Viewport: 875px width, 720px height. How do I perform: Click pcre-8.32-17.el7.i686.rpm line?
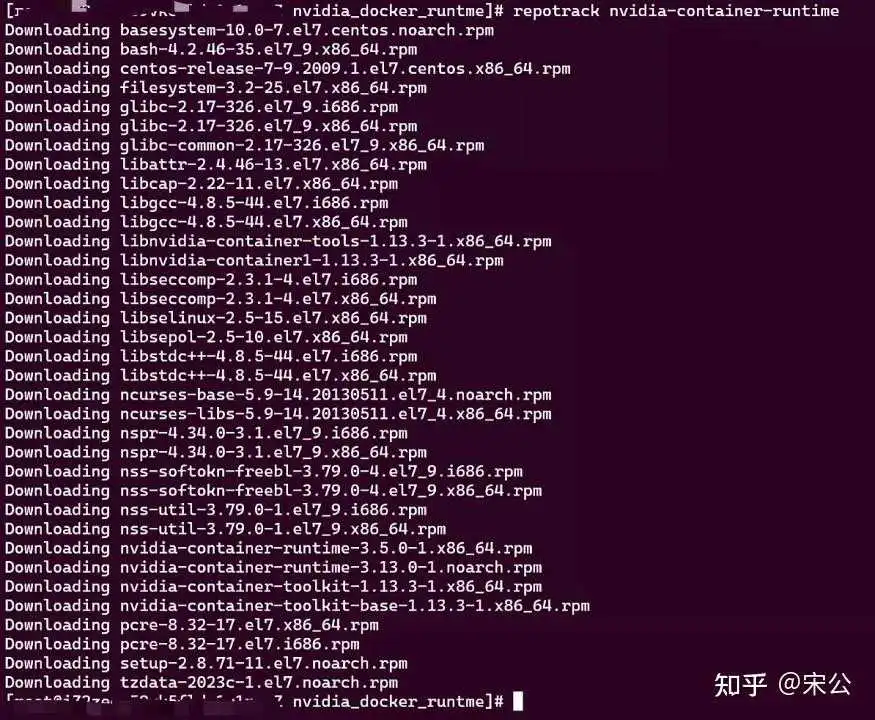[182, 644]
